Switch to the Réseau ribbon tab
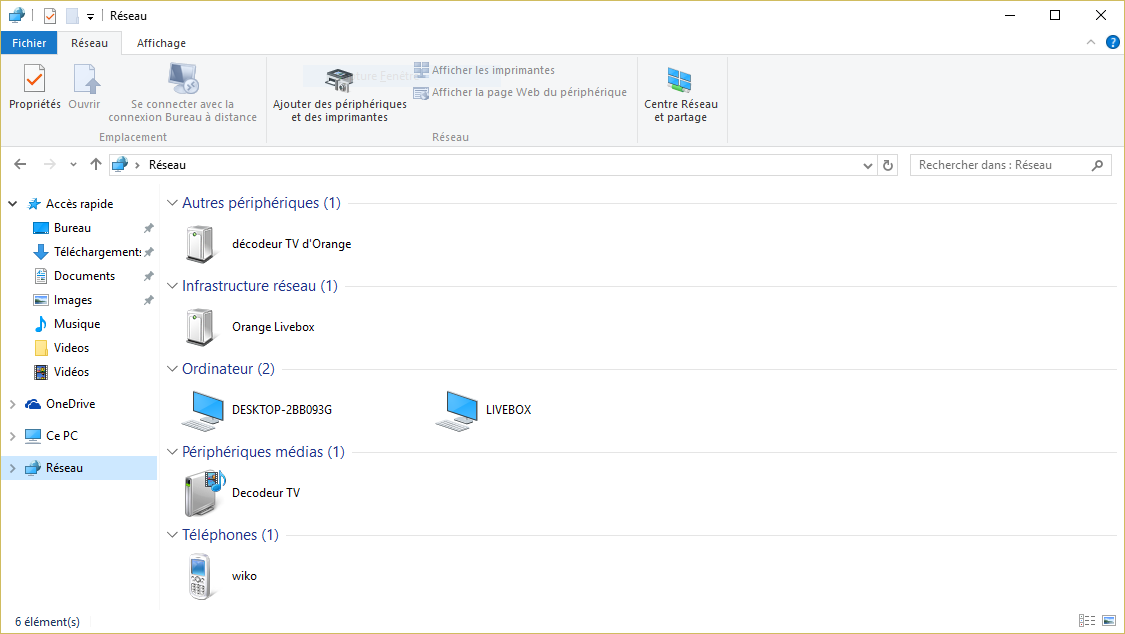 (90, 43)
